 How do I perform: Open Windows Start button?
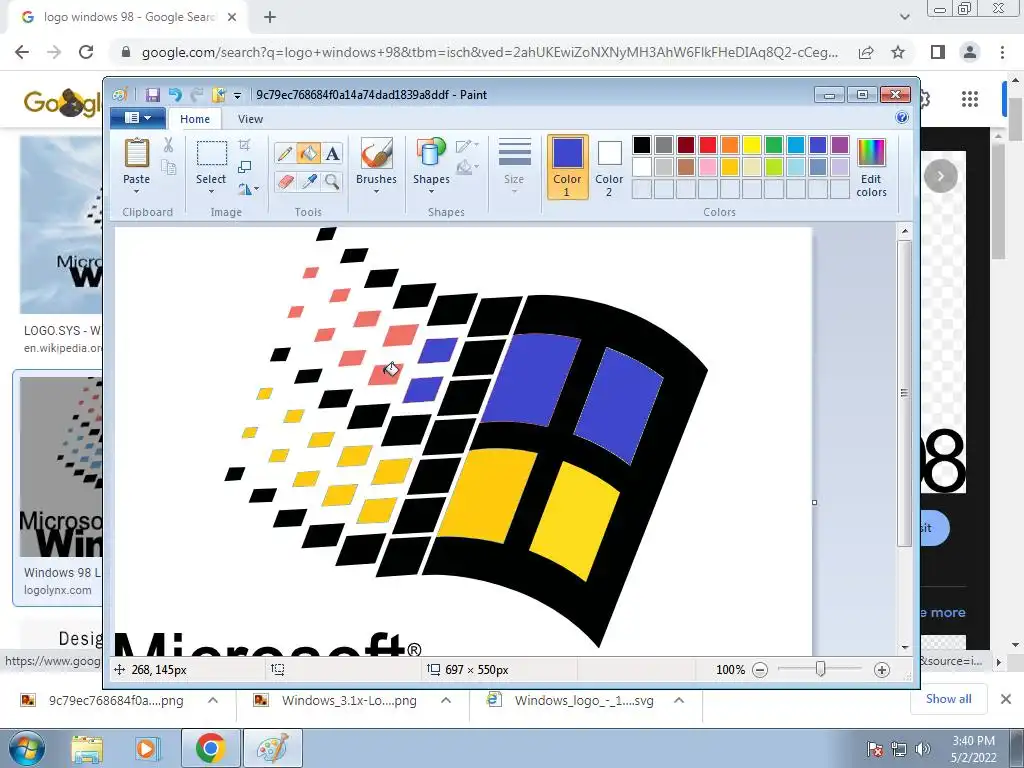27,748
